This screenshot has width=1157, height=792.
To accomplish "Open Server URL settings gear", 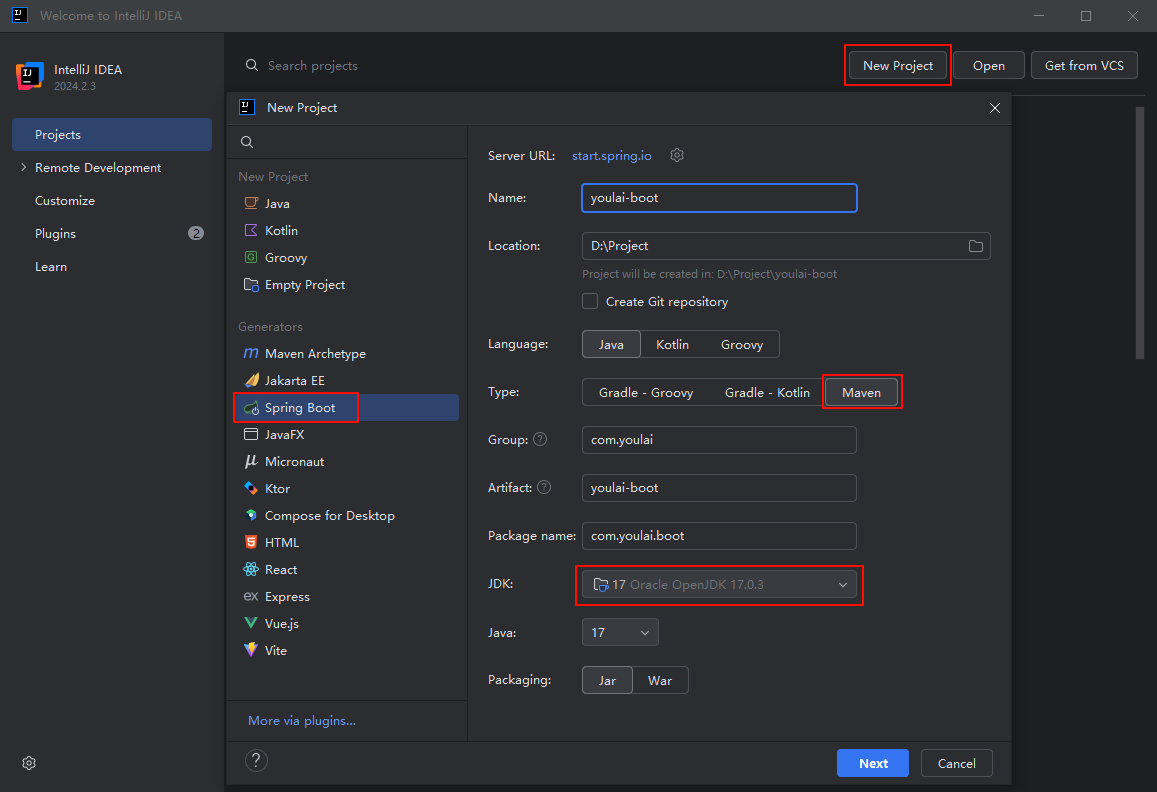I will click(677, 155).
